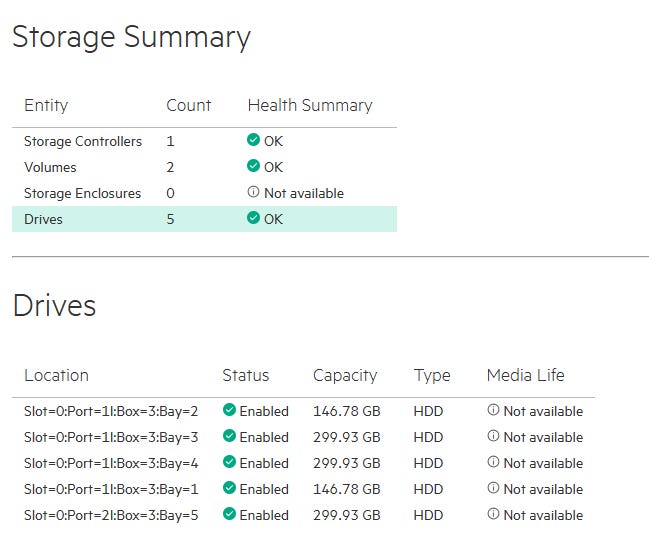Click the Health Summary column header
The width and height of the screenshot is (649, 548).
tap(309, 105)
